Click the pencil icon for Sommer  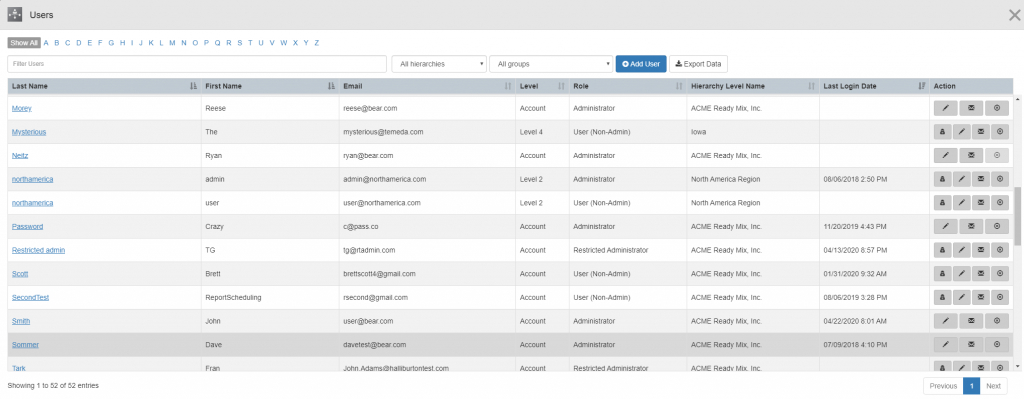pyautogui.click(x=946, y=345)
